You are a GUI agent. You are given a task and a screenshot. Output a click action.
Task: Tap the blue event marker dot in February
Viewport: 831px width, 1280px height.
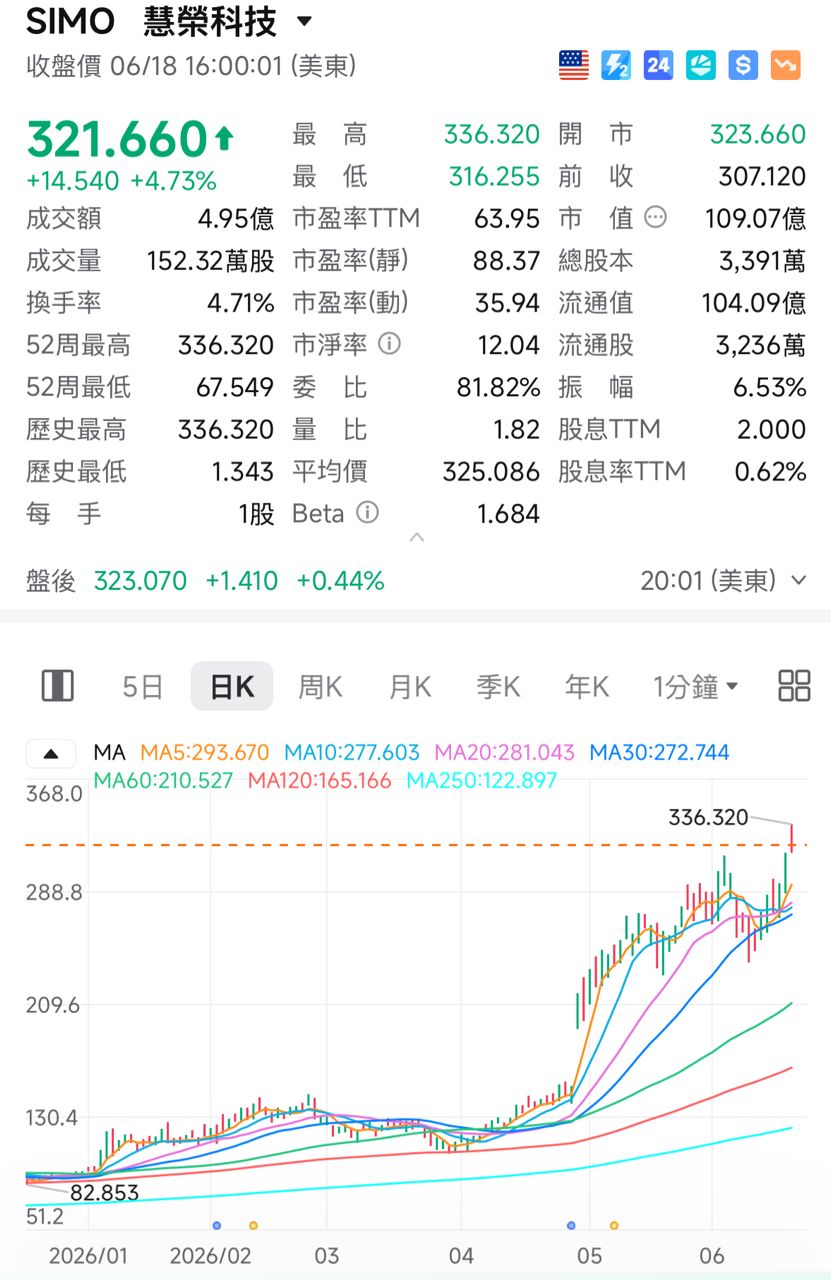[x=217, y=1225]
